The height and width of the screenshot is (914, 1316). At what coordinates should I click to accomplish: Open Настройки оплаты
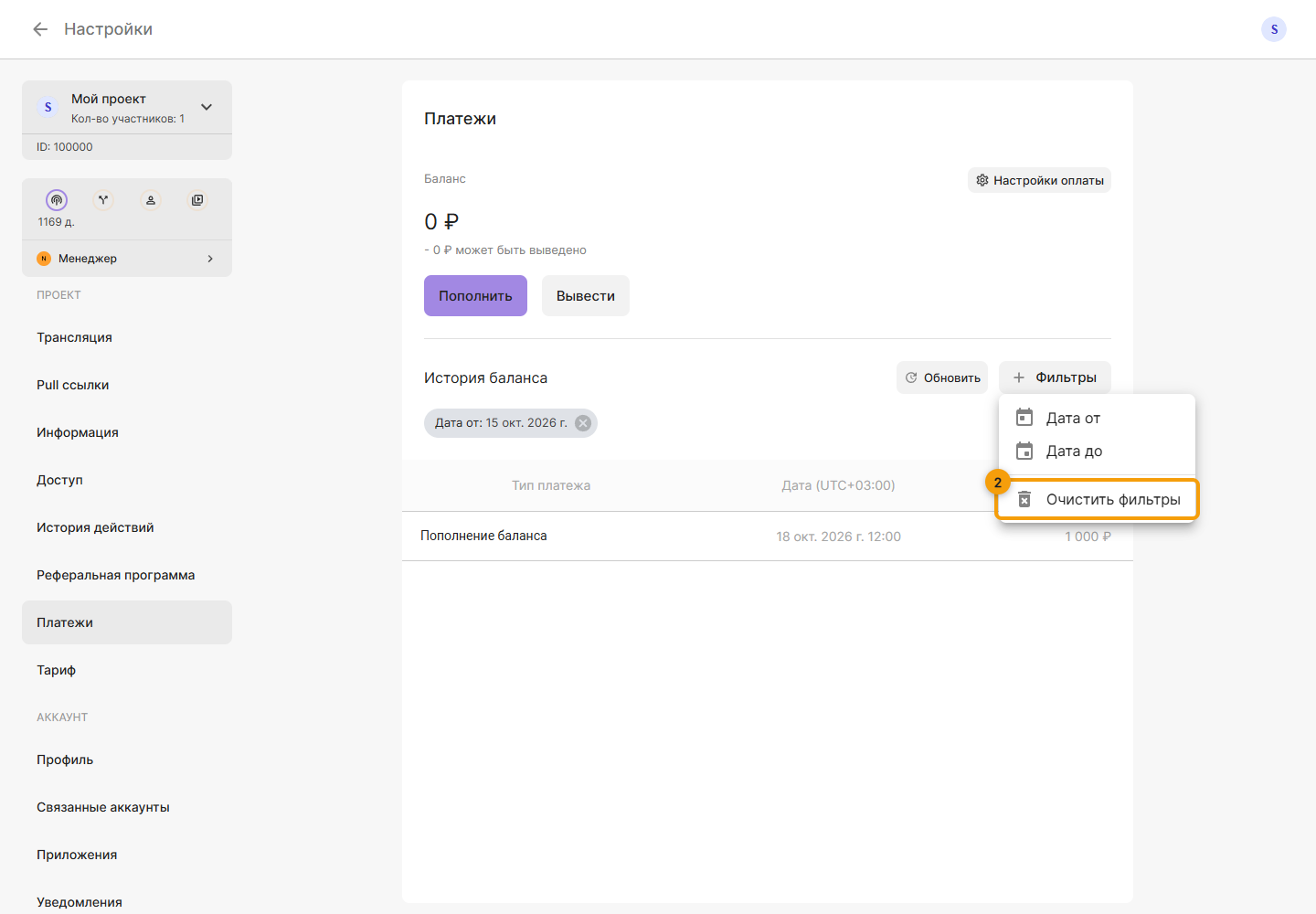(x=1039, y=180)
